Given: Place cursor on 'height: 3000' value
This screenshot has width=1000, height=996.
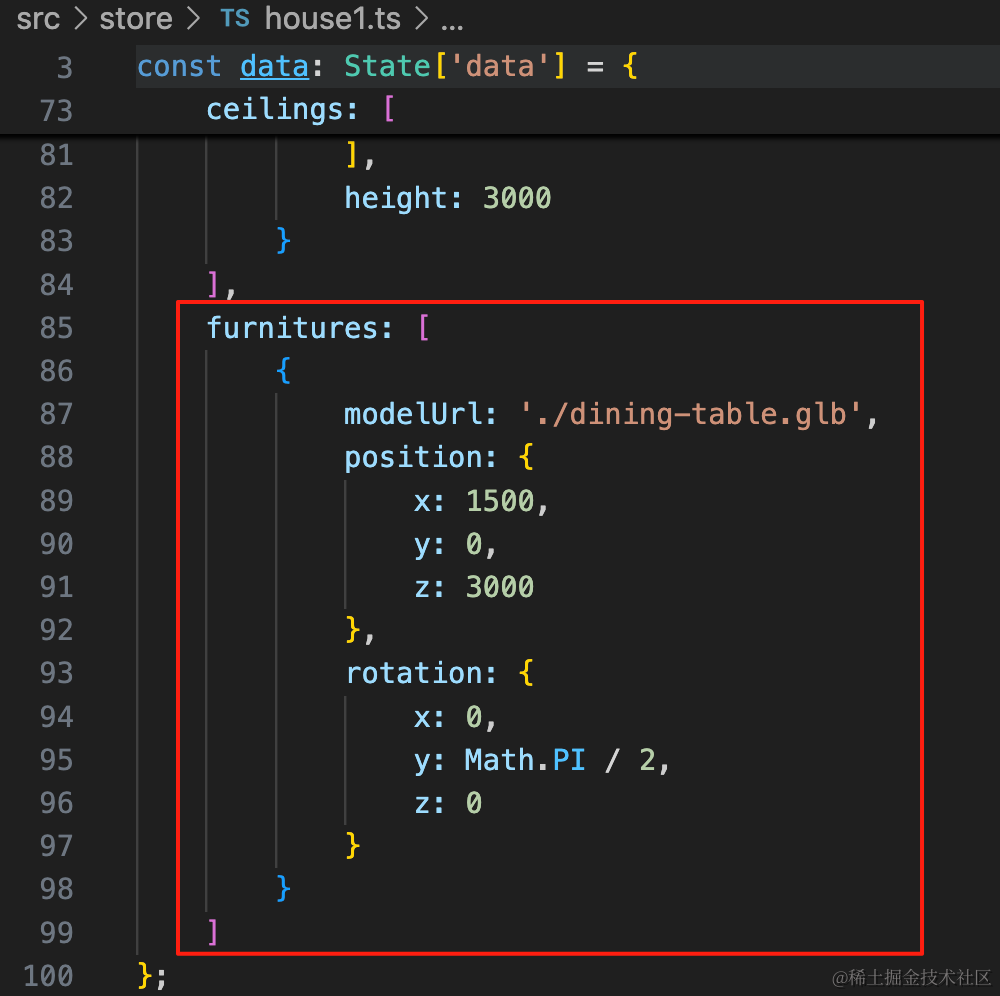Looking at the screenshot, I should 517,198.
